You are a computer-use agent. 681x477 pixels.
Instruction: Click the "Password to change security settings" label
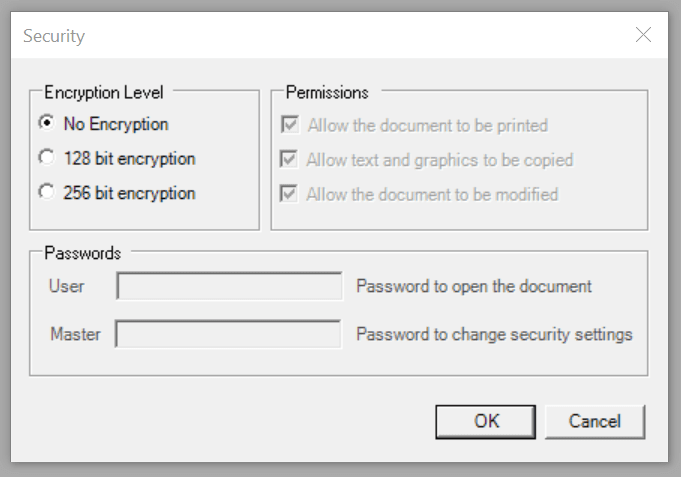click(494, 334)
